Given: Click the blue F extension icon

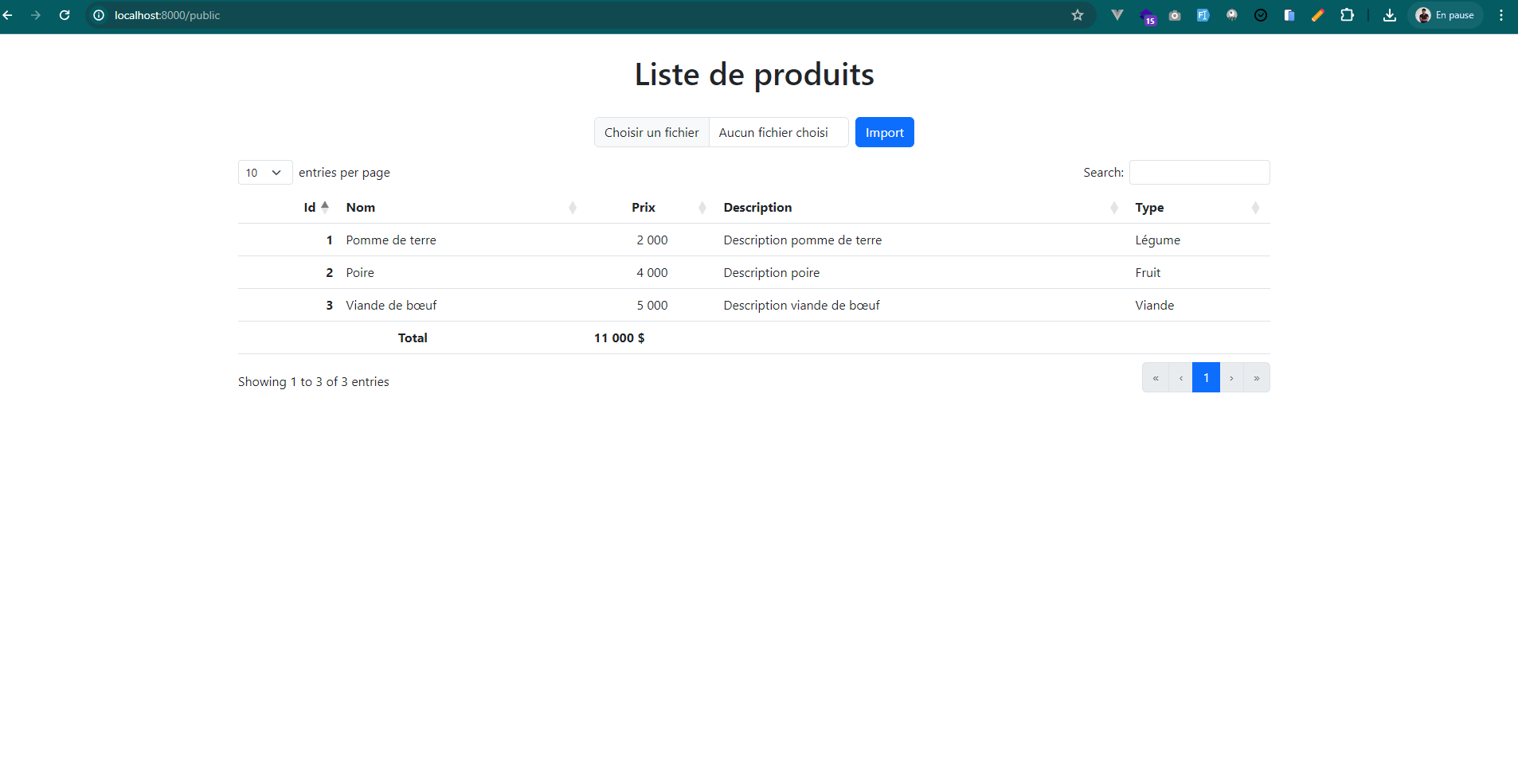Looking at the screenshot, I should tap(1203, 15).
